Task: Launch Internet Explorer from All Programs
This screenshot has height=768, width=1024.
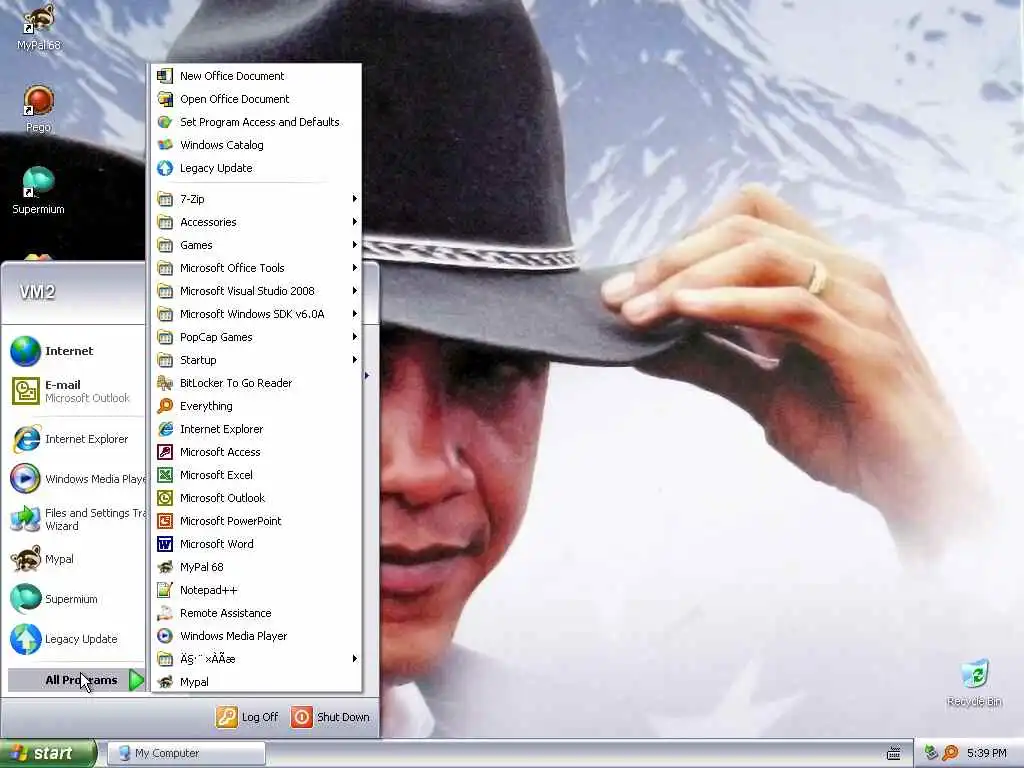Action: pyautogui.click(x=257, y=429)
